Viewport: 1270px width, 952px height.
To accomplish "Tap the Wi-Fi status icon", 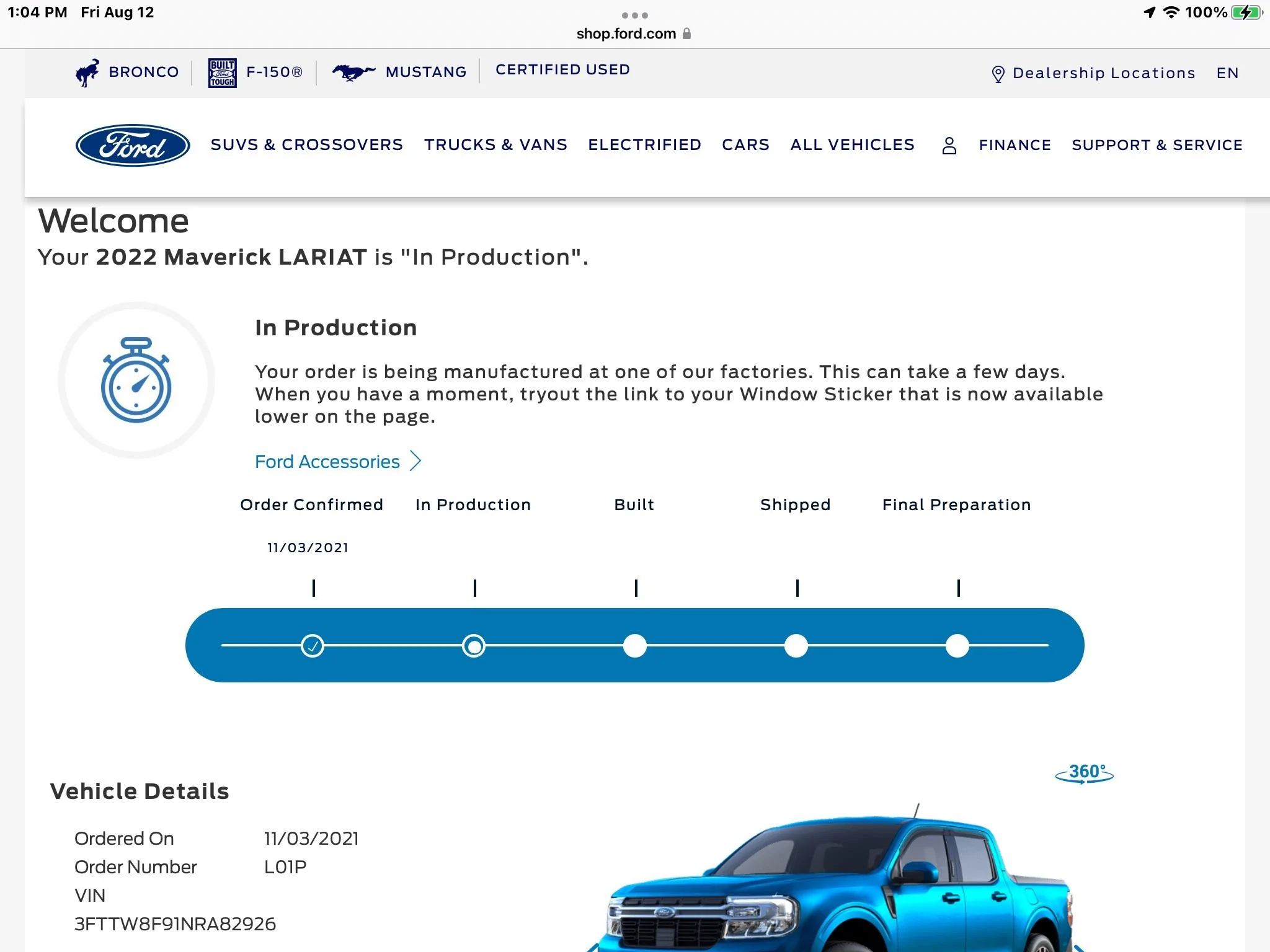I will point(1171,12).
